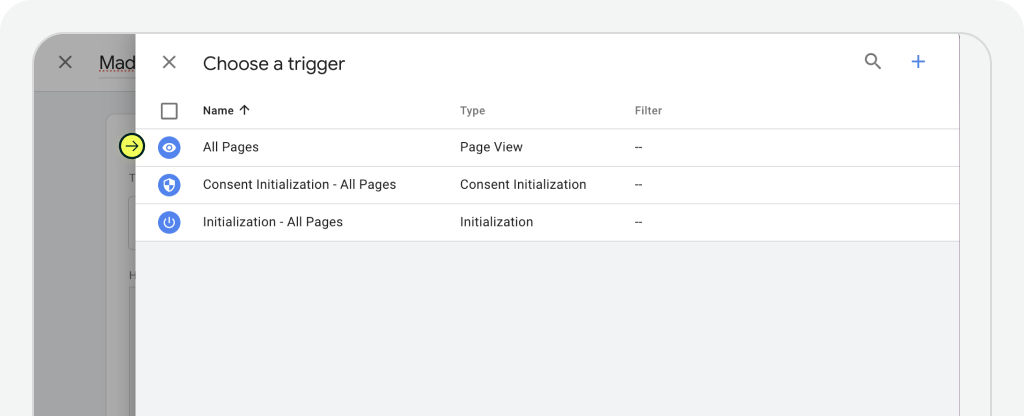The height and width of the screenshot is (416, 1024).
Task: Click the Page View type cell
Action: coord(491,148)
